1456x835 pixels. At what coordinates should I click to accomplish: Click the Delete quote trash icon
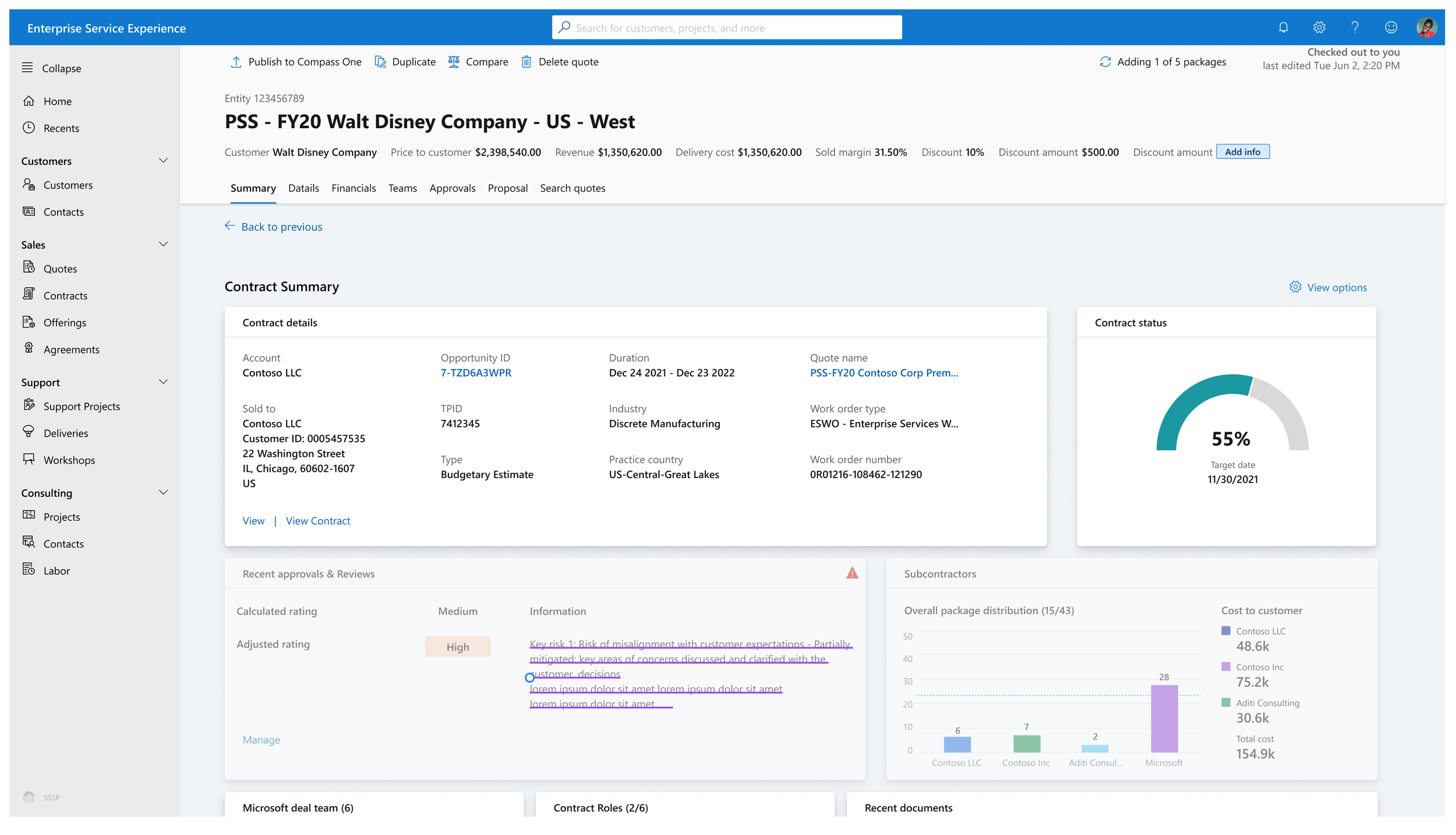(x=526, y=62)
